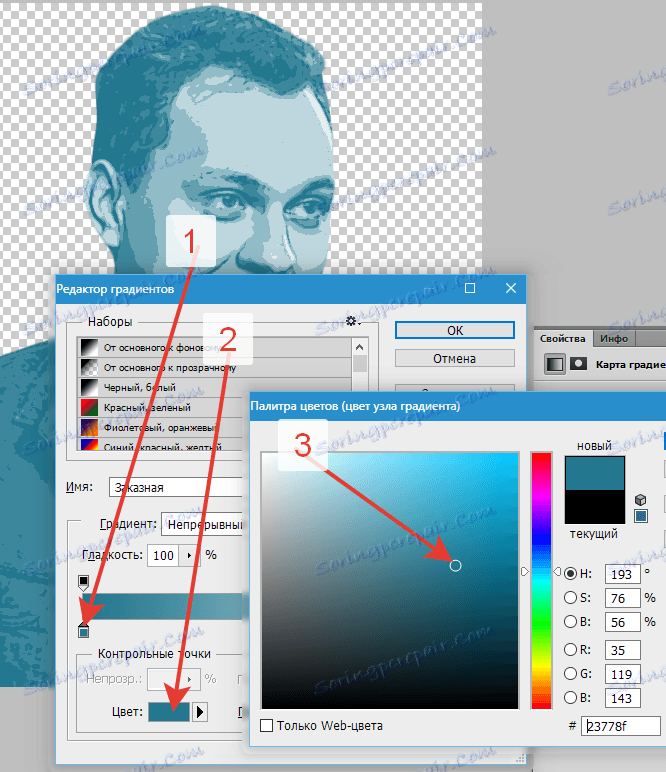Select the 'От основного к прозрачному' gradient preset
The image size is (666, 772).
tap(214, 367)
